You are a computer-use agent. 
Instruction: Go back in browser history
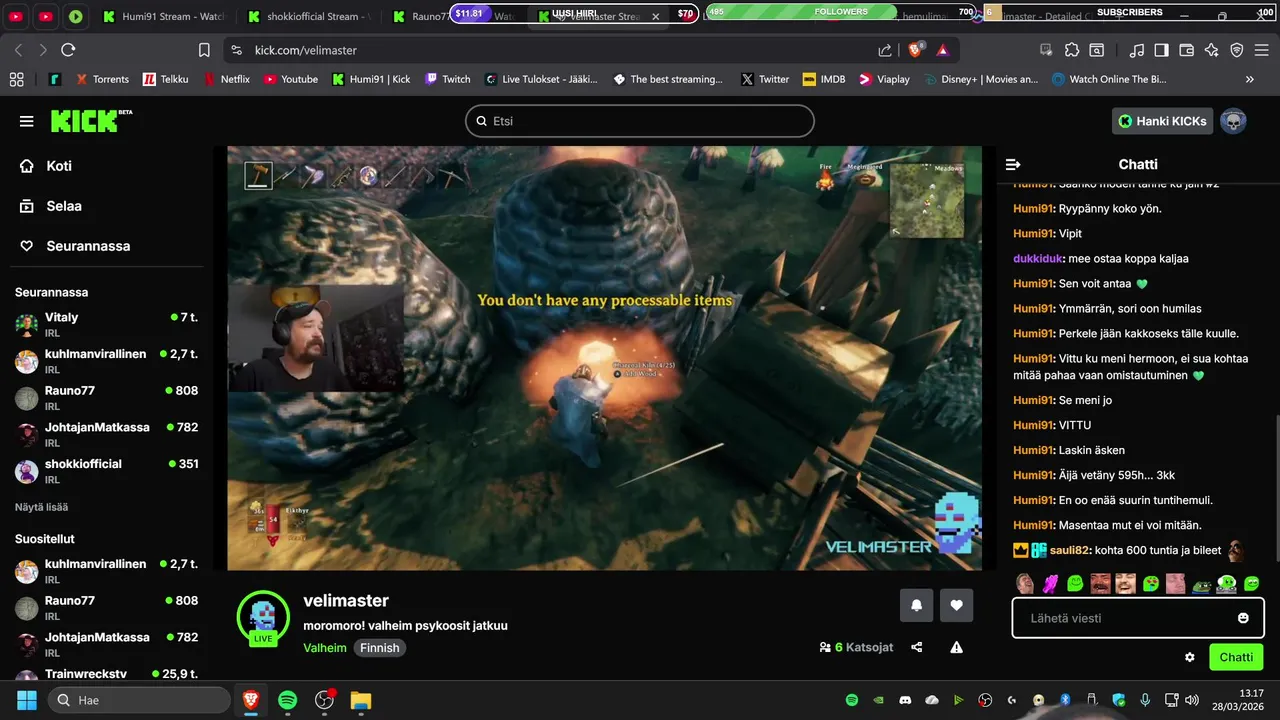18,50
